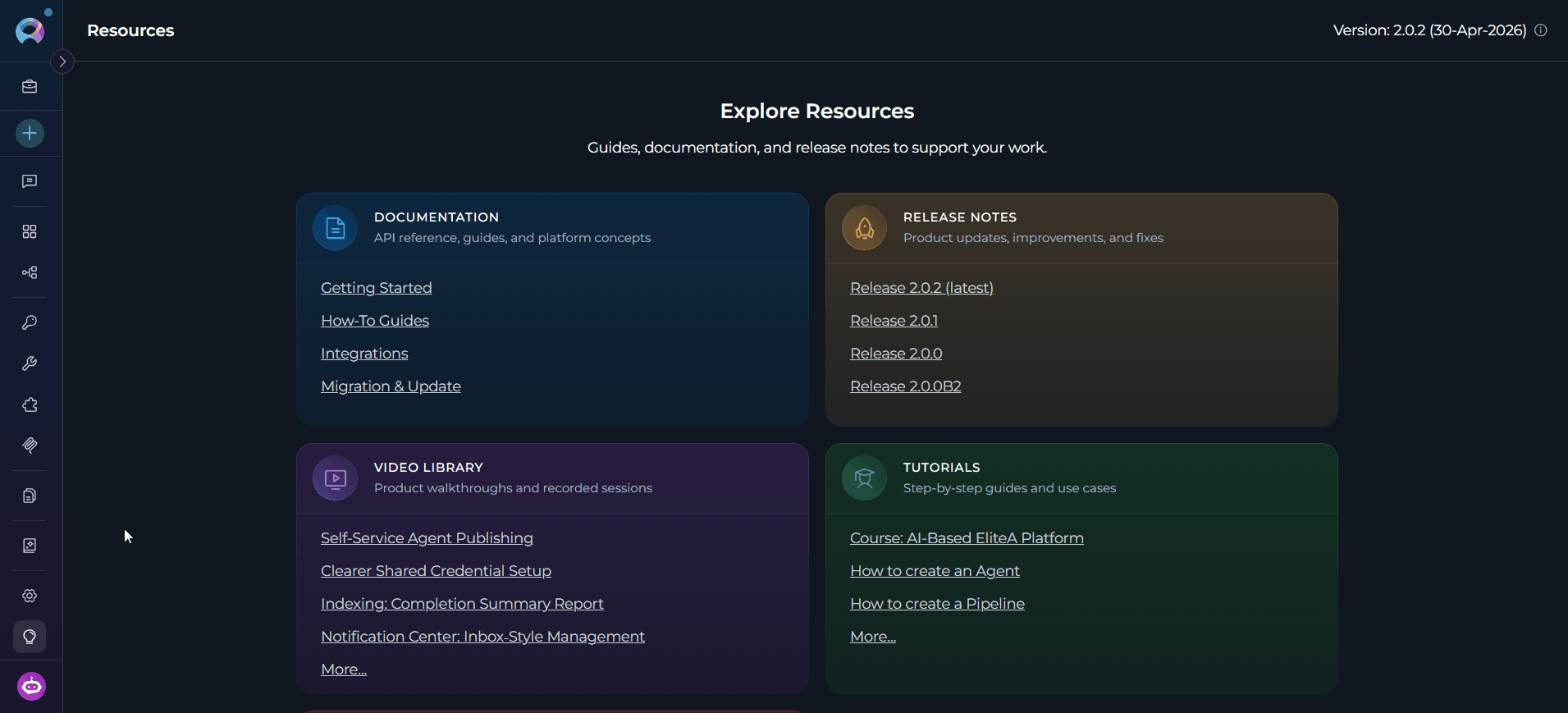The height and width of the screenshot is (713, 1568).
Task: Open Release 2.0.1 notes
Action: click(894, 321)
